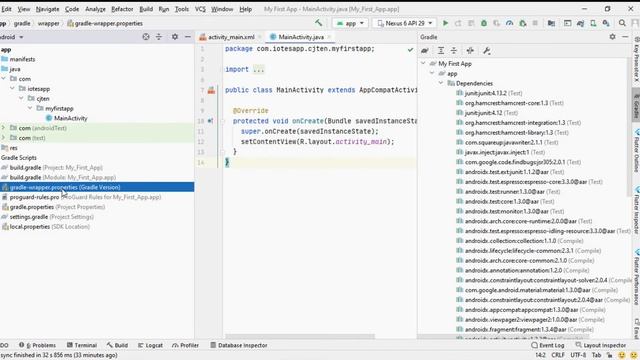Toggle offline mode in the Gradle panel

click(x=470, y=51)
